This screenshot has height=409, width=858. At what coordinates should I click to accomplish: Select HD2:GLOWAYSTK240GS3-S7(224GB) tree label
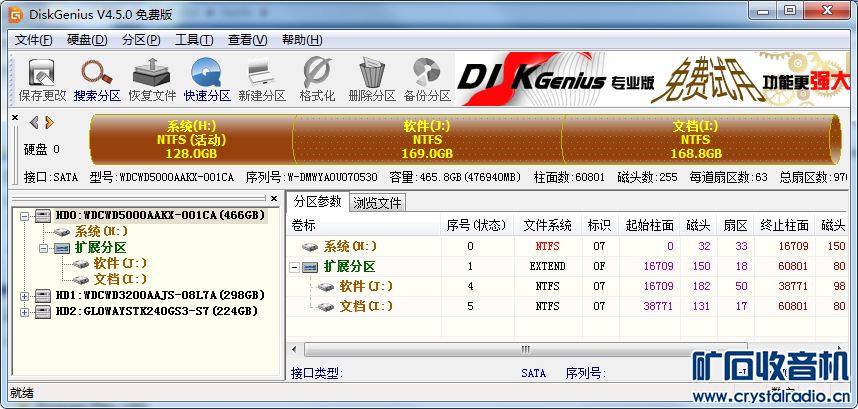tap(156, 312)
